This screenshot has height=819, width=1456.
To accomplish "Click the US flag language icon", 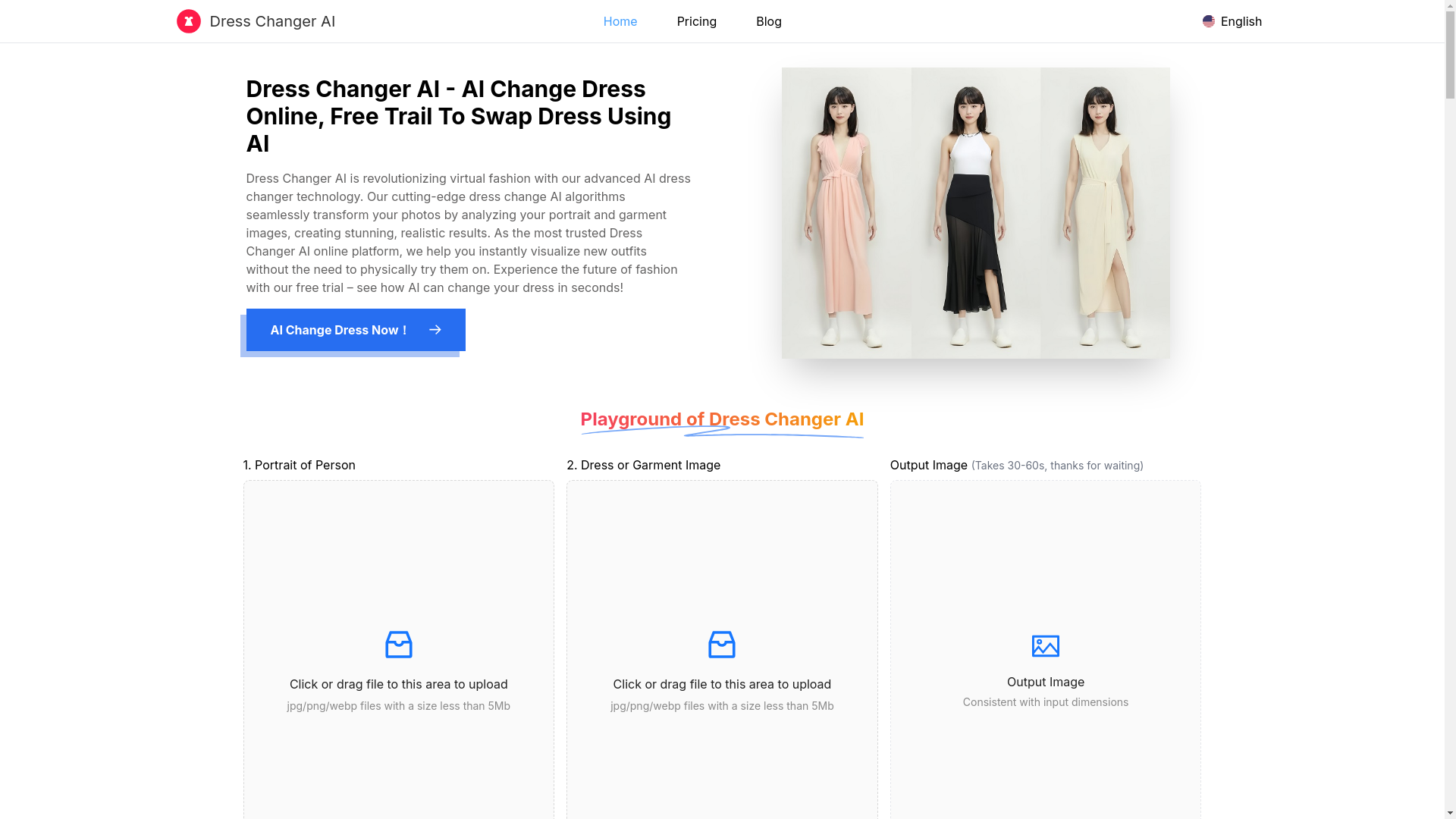I will click(x=1209, y=21).
